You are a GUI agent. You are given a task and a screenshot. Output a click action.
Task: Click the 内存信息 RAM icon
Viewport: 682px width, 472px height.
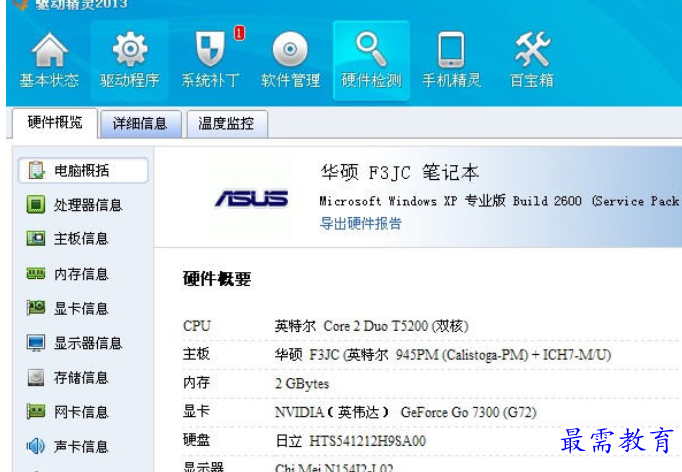coord(36,274)
